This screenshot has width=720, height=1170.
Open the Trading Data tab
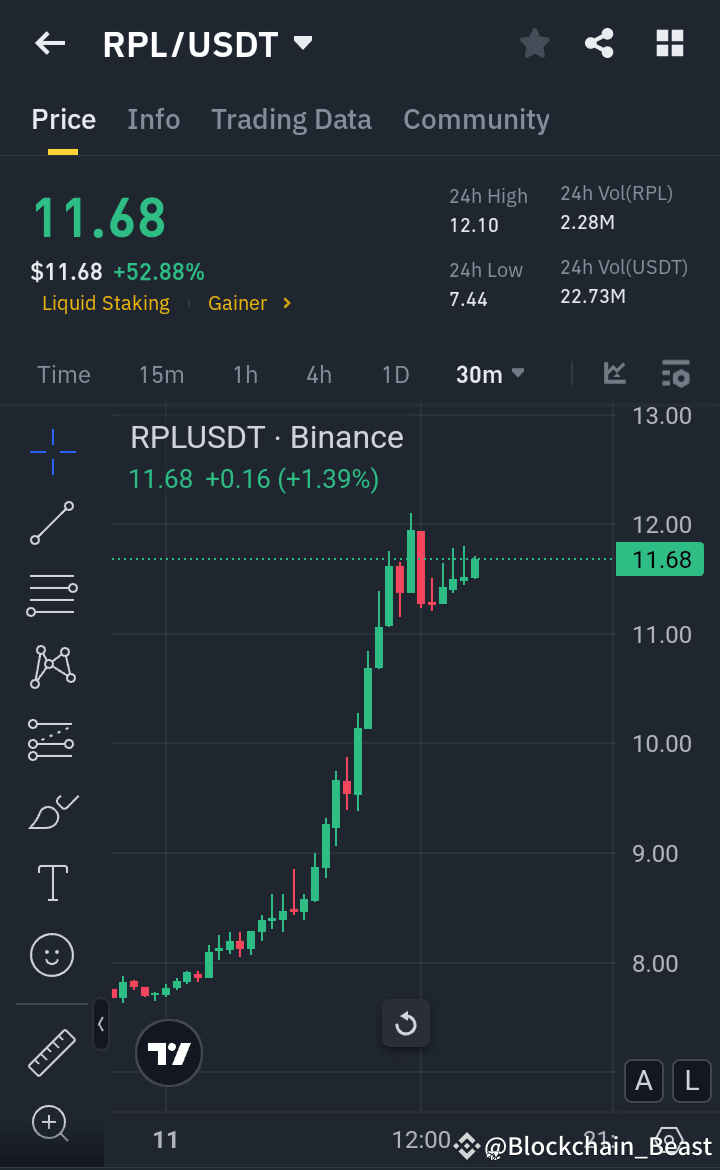click(291, 119)
